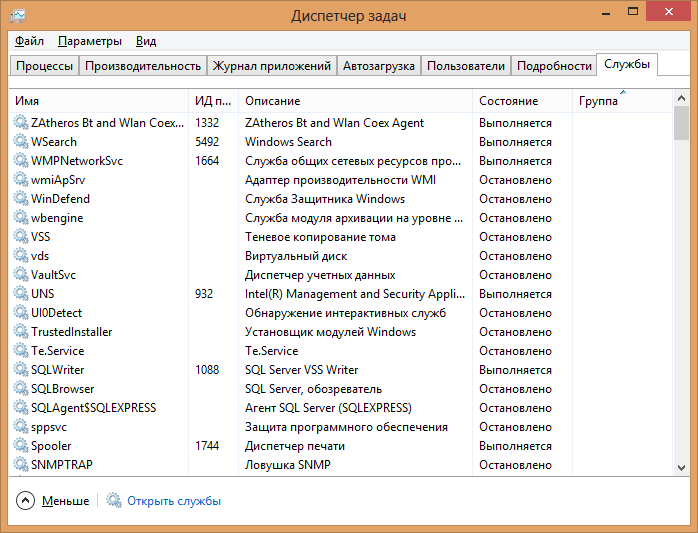Click the TrustedInstaller gear icon
Viewport: 698px width, 533px height.
click(x=20, y=332)
